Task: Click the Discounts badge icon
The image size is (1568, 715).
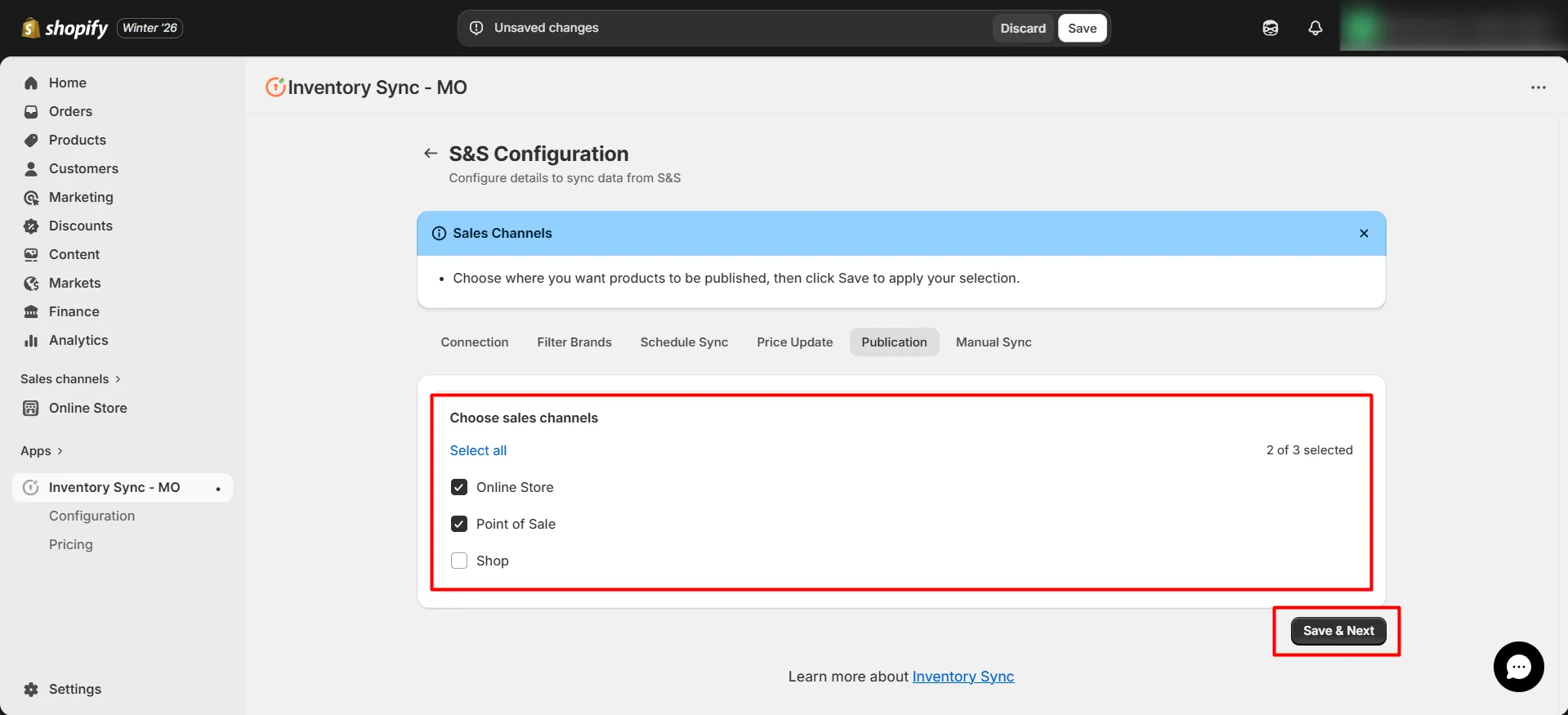Action: [x=31, y=226]
